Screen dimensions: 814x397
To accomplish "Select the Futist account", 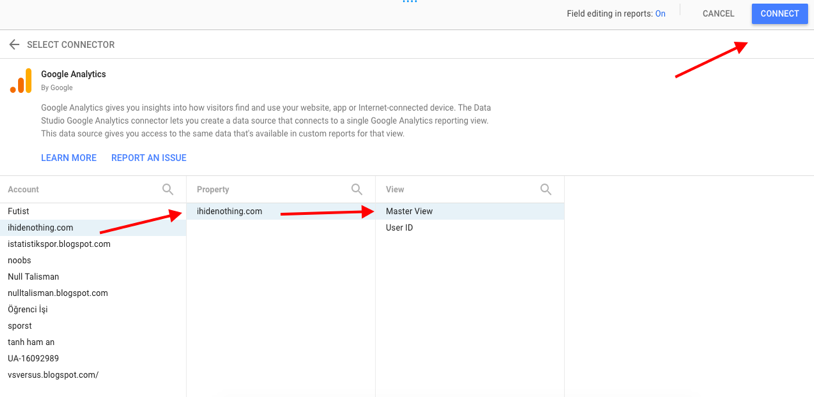I will click(x=93, y=211).
